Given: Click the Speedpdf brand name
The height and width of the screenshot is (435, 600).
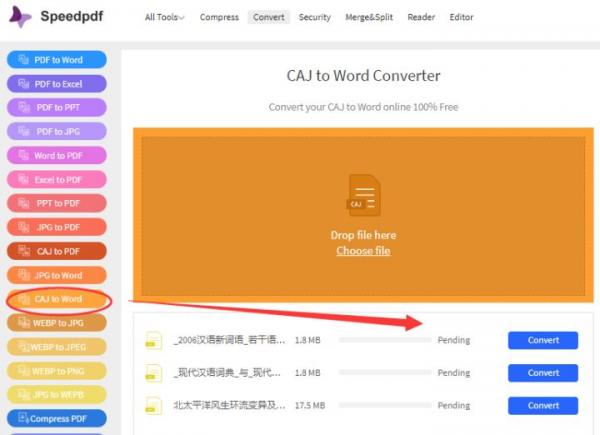Looking at the screenshot, I should (72, 16).
